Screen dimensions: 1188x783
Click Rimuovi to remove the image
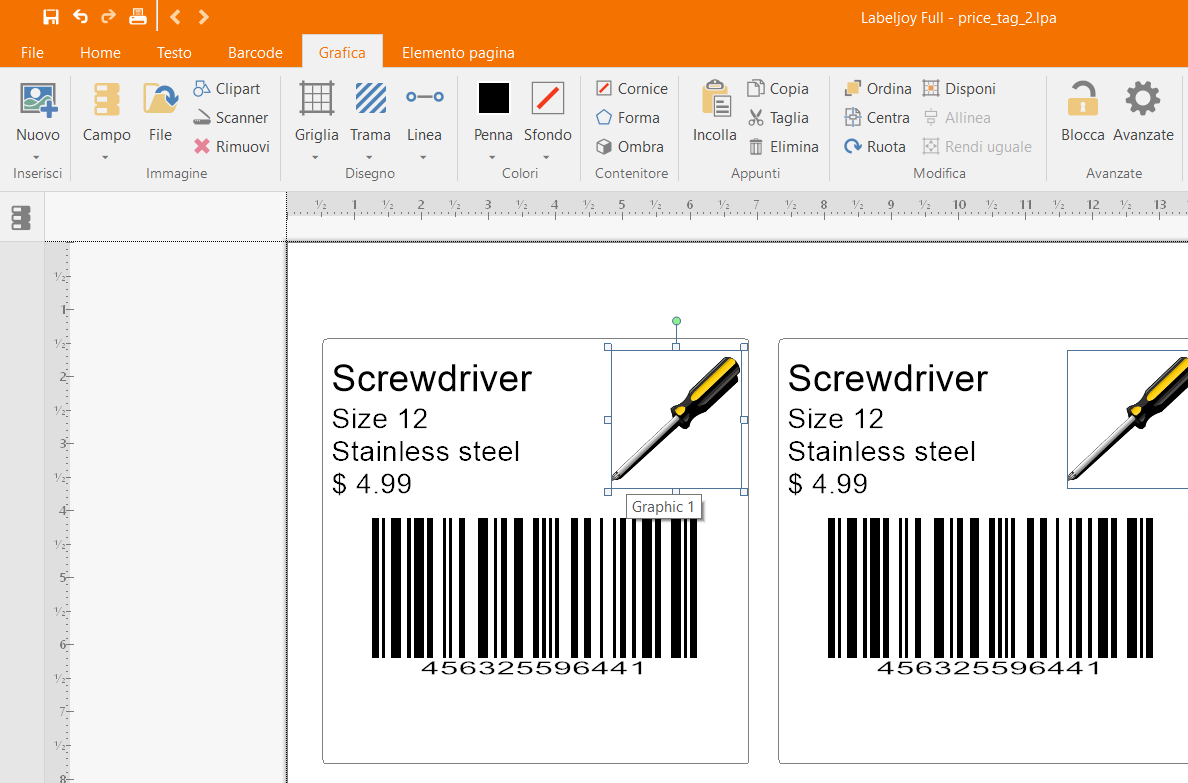(231, 146)
